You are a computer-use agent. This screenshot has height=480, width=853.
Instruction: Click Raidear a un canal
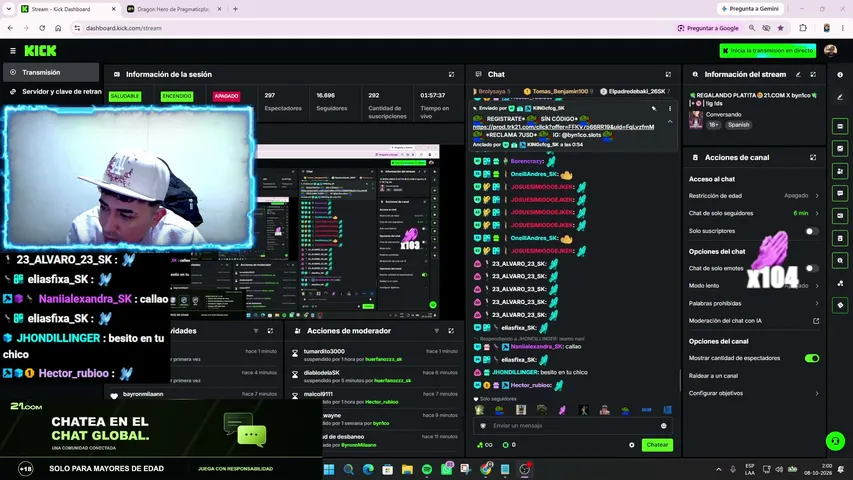click(x=713, y=376)
